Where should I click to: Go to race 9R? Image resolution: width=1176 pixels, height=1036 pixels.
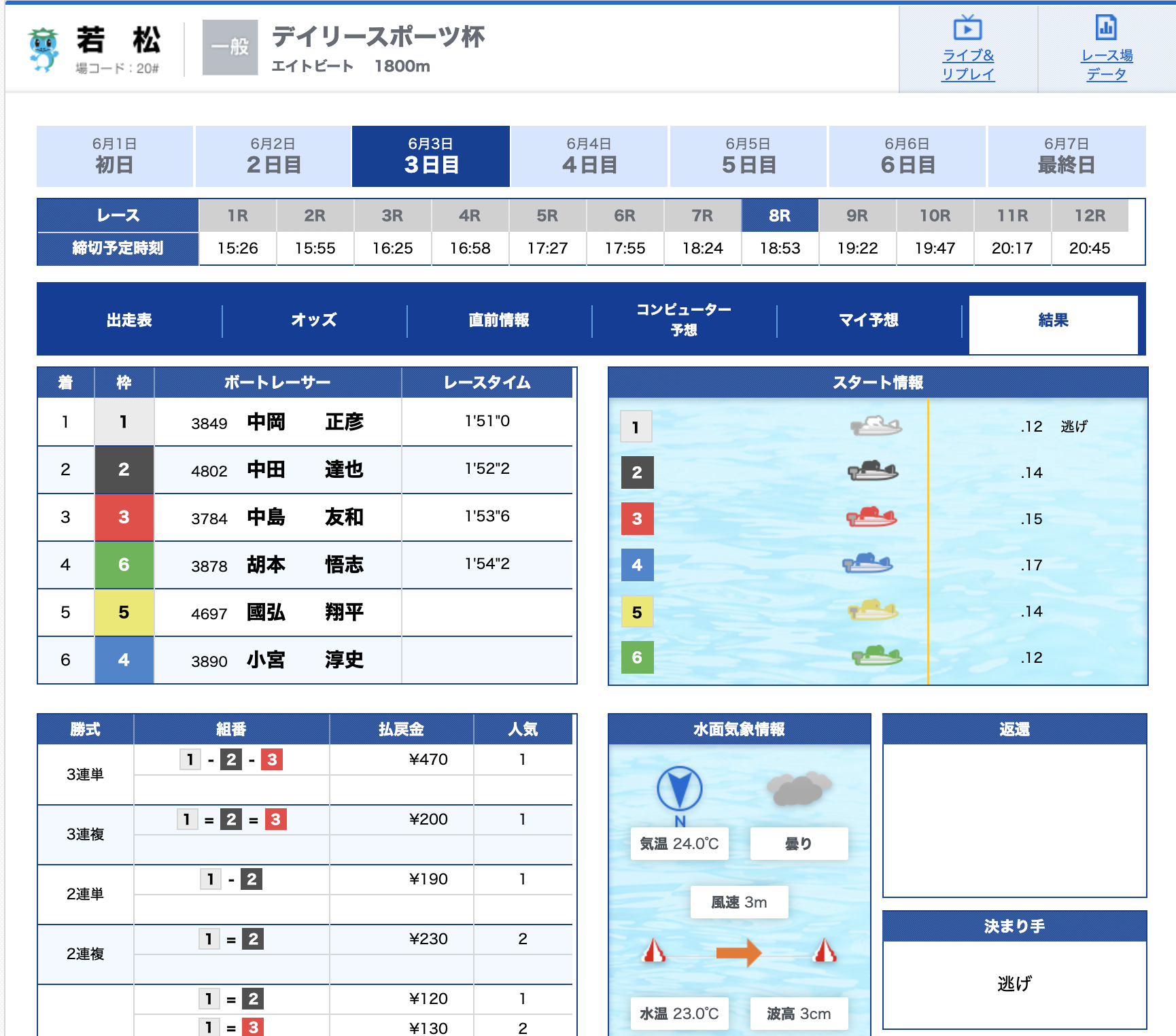click(857, 216)
